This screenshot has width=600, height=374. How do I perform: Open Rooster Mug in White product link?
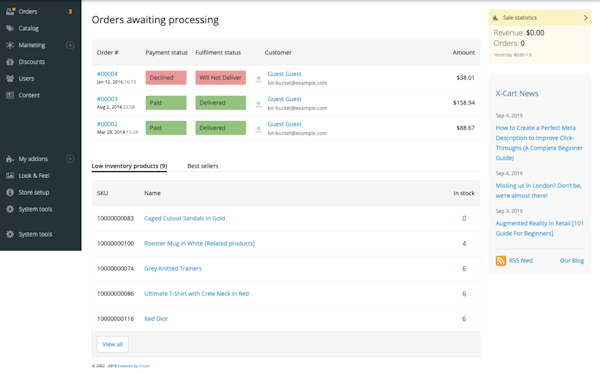coord(199,243)
